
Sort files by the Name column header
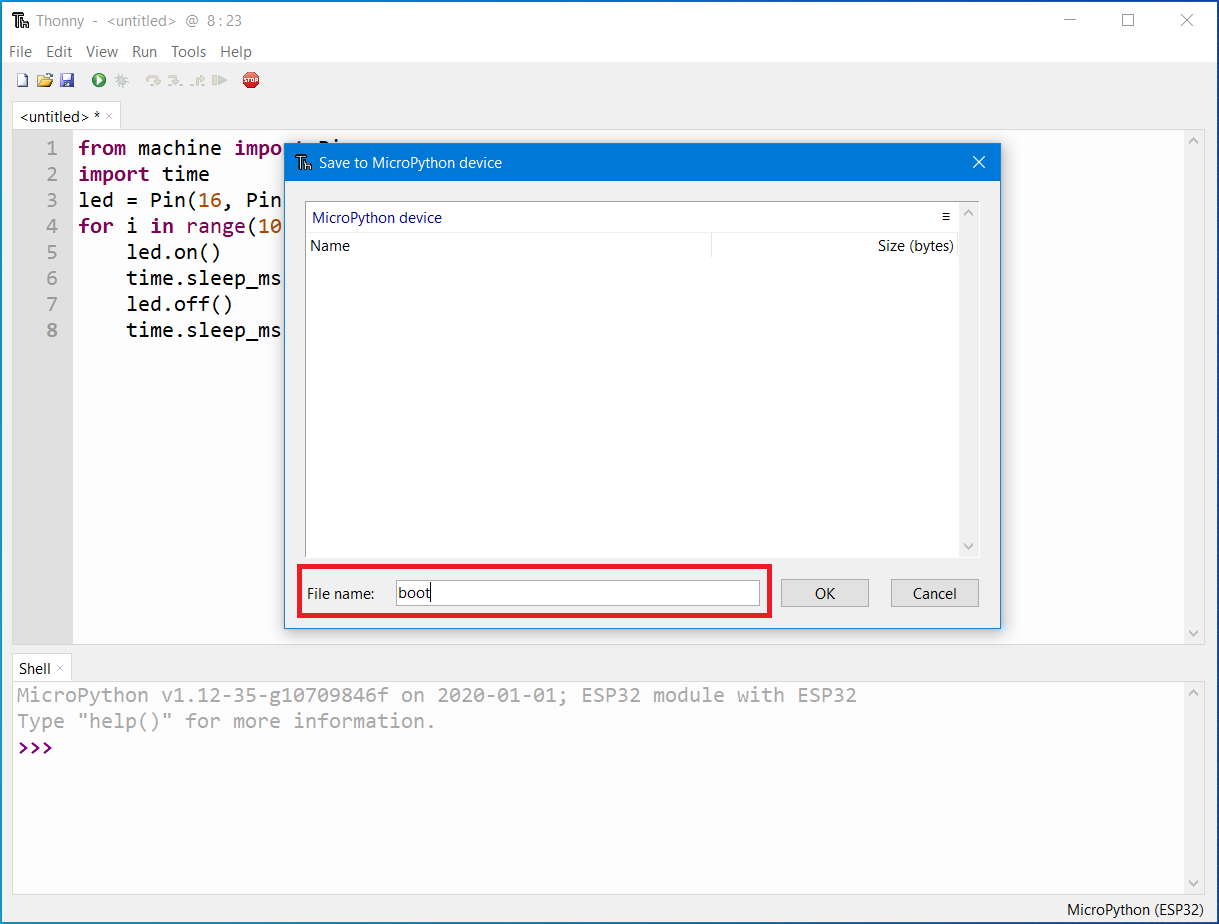pyautogui.click(x=330, y=245)
